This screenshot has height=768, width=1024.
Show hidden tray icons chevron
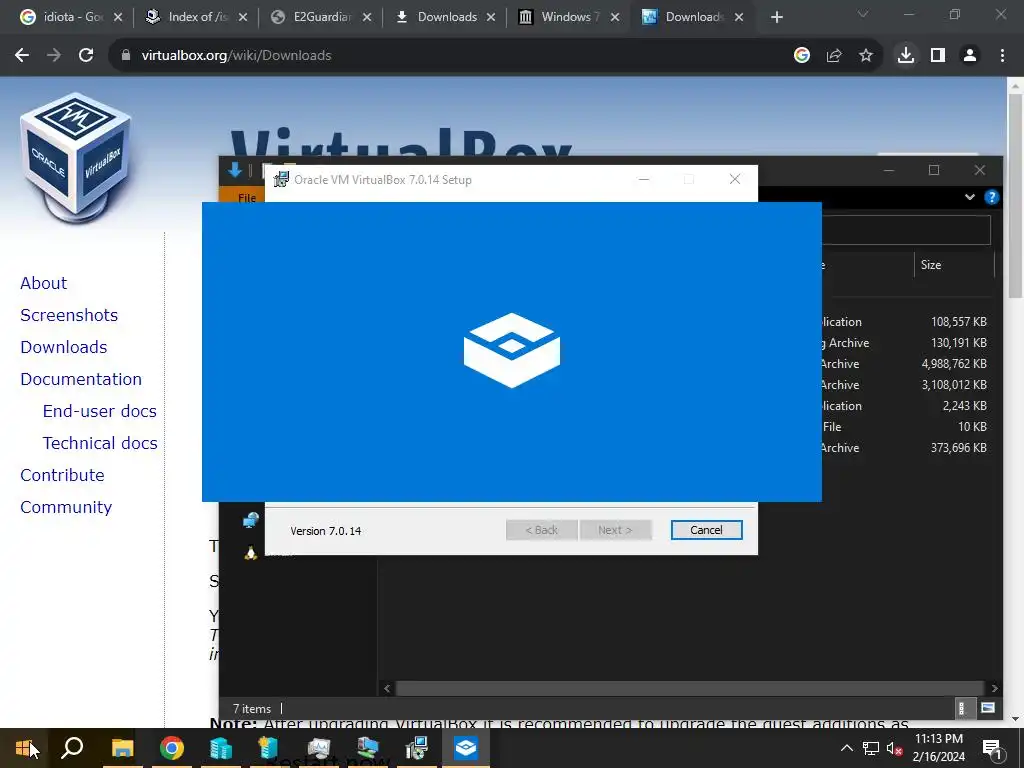click(x=846, y=748)
